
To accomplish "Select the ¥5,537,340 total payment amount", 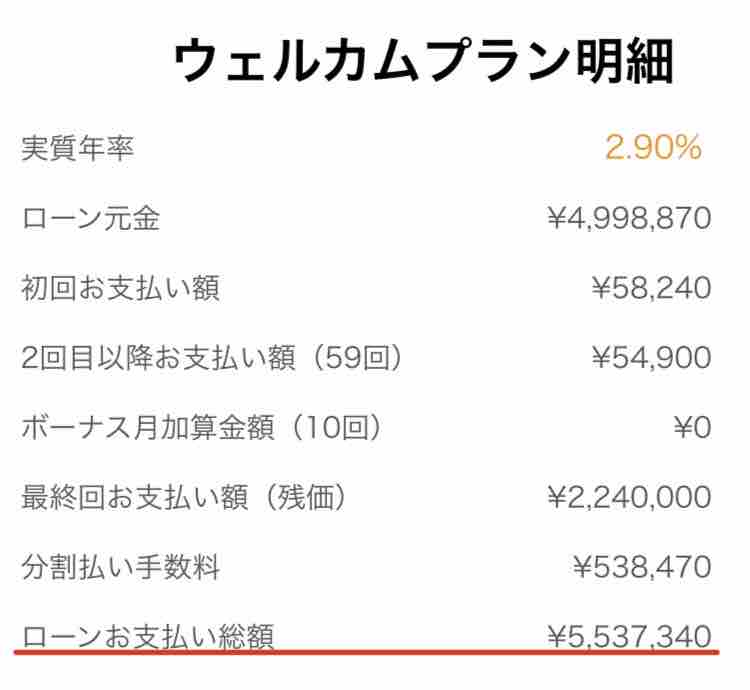I will pyautogui.click(x=629, y=635).
